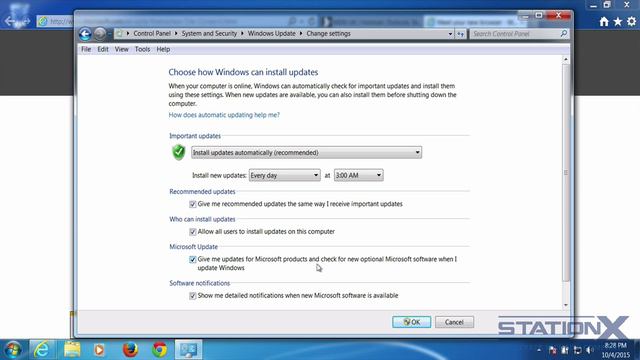Screen dimensions: 640x360
Task: Toggle recommended updates checkbox
Action: [x=193, y=204]
